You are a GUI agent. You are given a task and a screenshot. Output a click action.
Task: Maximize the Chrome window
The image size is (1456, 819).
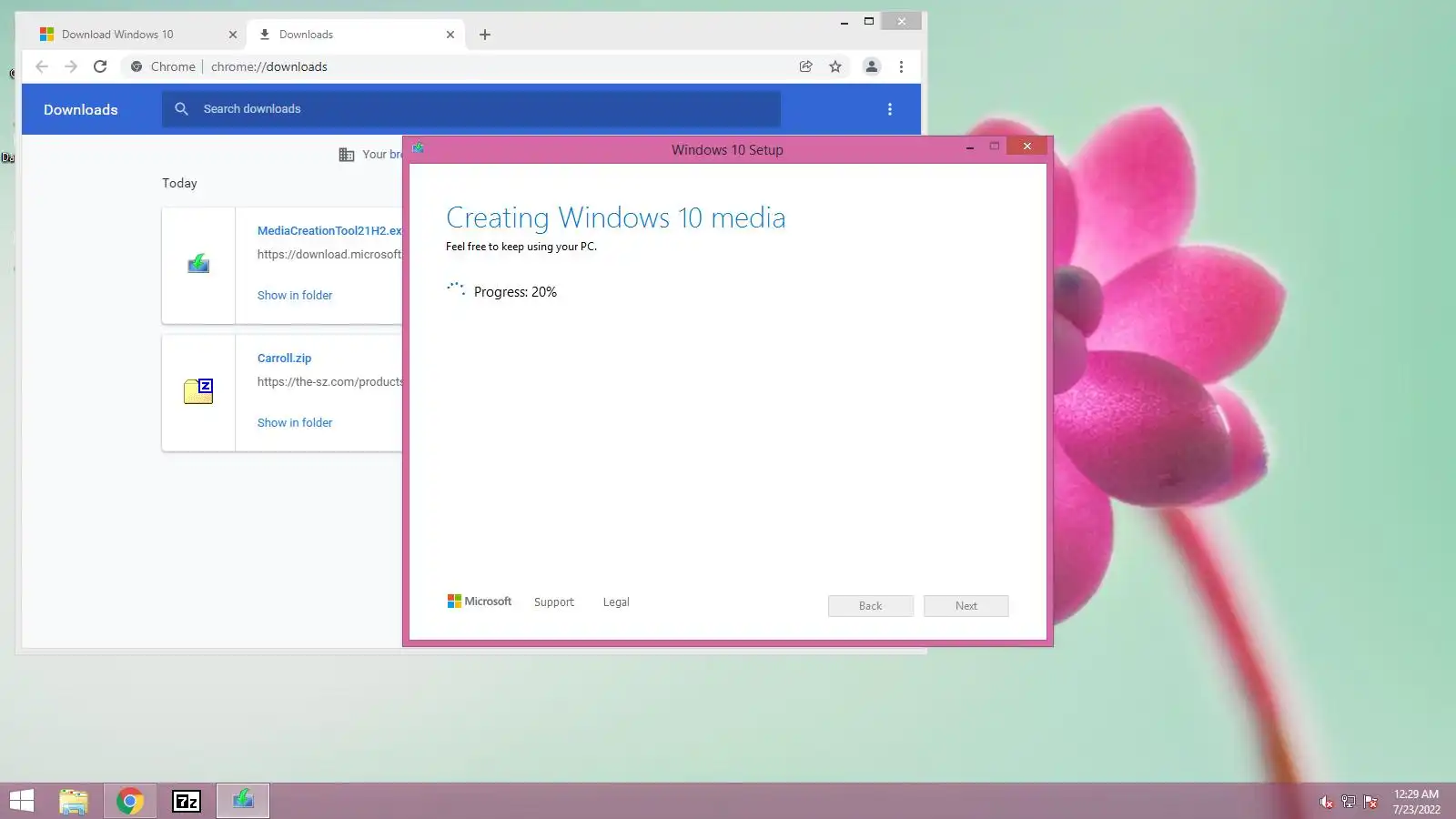point(869,21)
